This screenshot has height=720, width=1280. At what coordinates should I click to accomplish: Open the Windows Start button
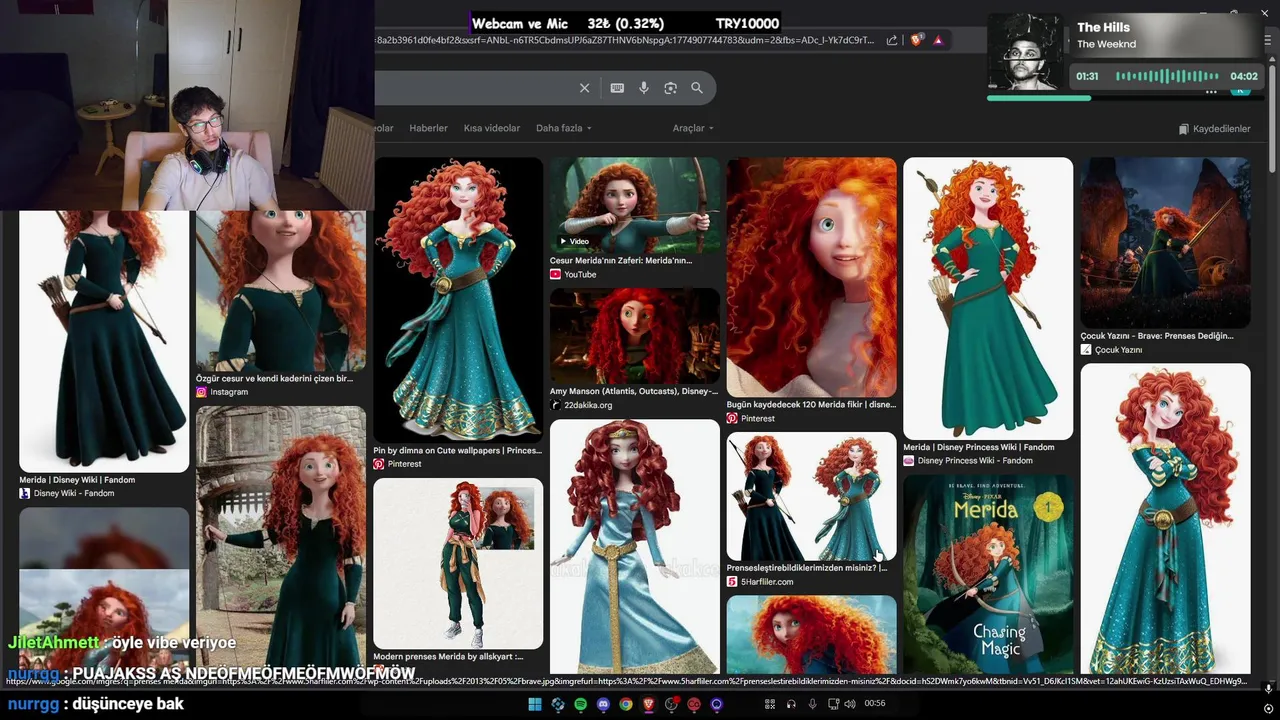pyautogui.click(x=535, y=704)
